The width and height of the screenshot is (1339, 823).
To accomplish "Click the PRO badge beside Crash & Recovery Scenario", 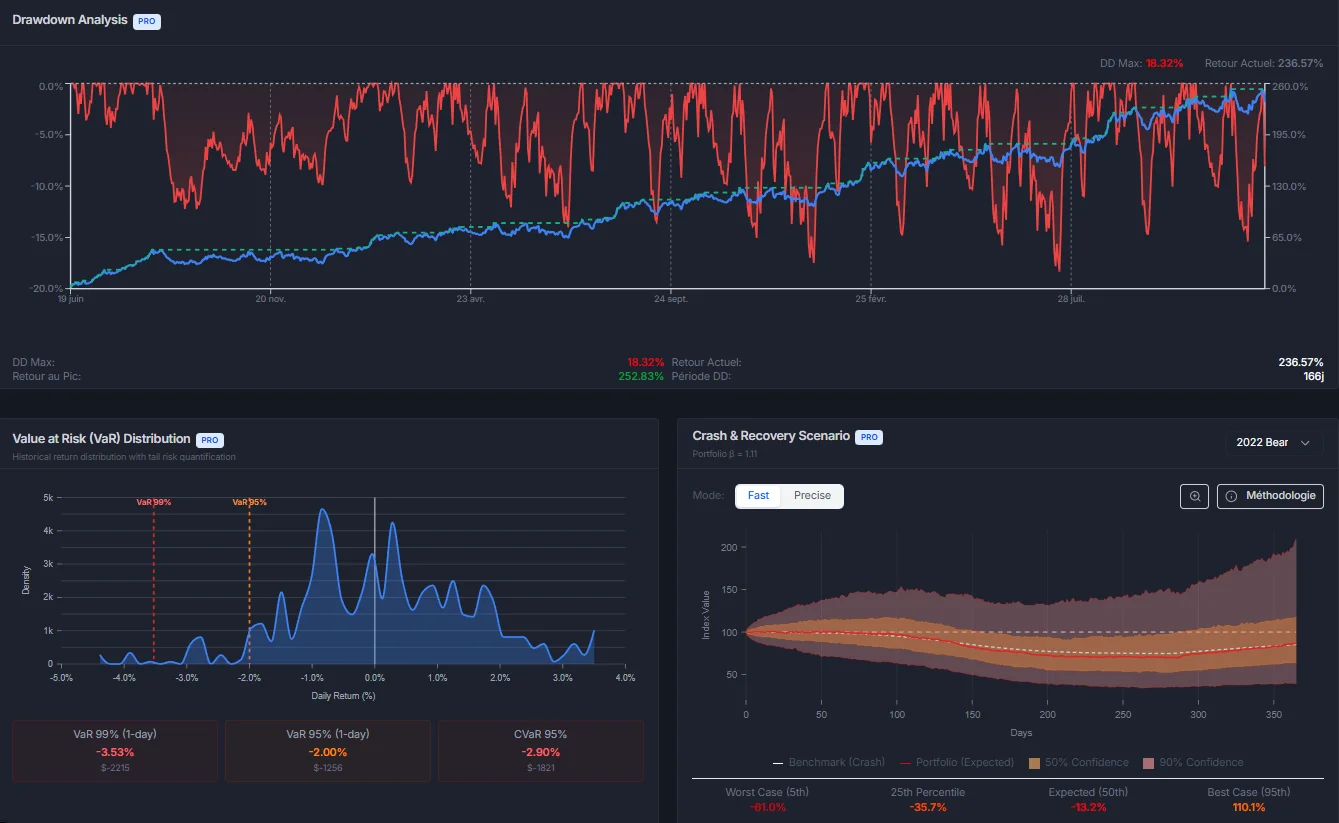I will [868, 436].
